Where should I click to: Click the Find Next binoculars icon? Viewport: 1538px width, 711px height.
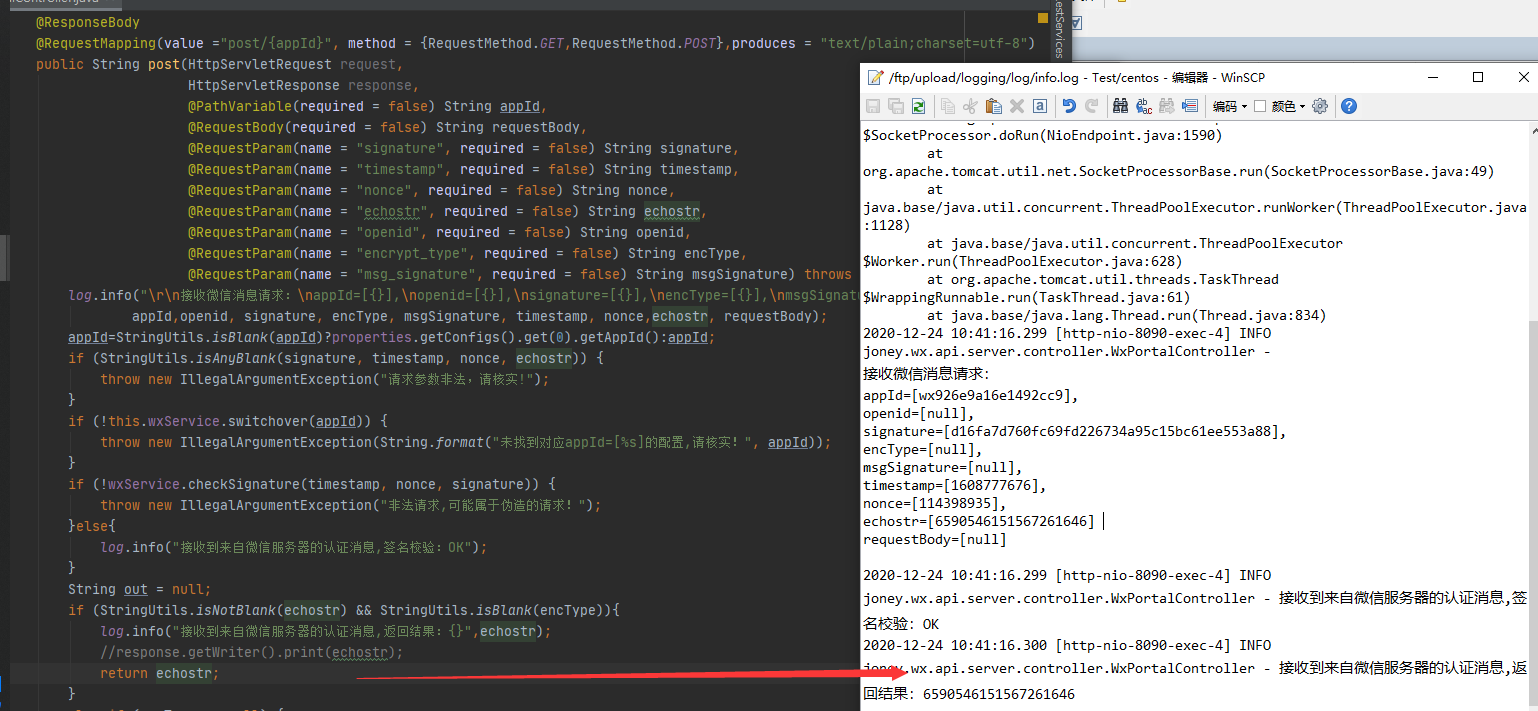[x=1166, y=106]
